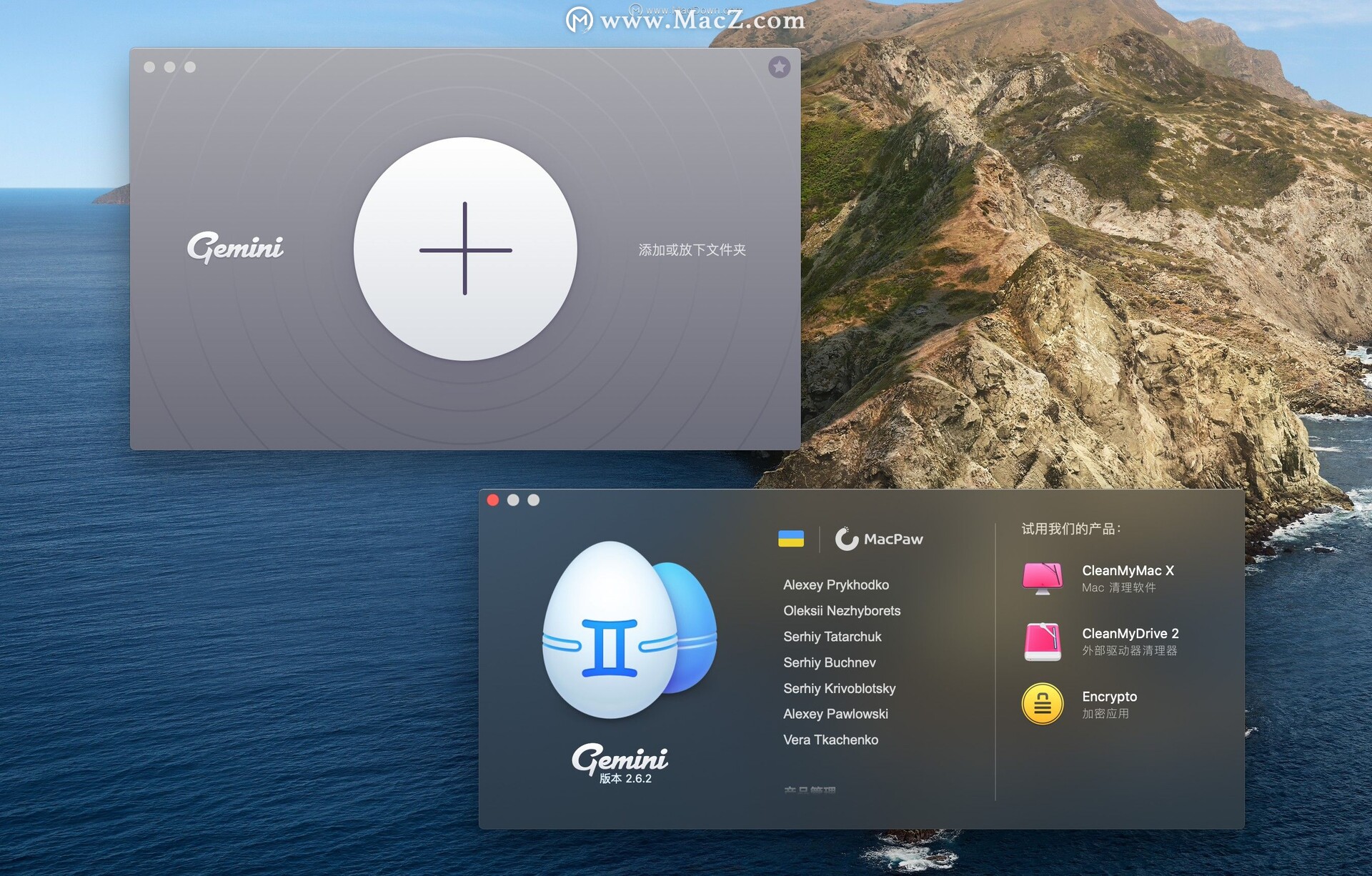
Task: Click '加密应用' subtitle under Encrypto
Action: 1105,713
